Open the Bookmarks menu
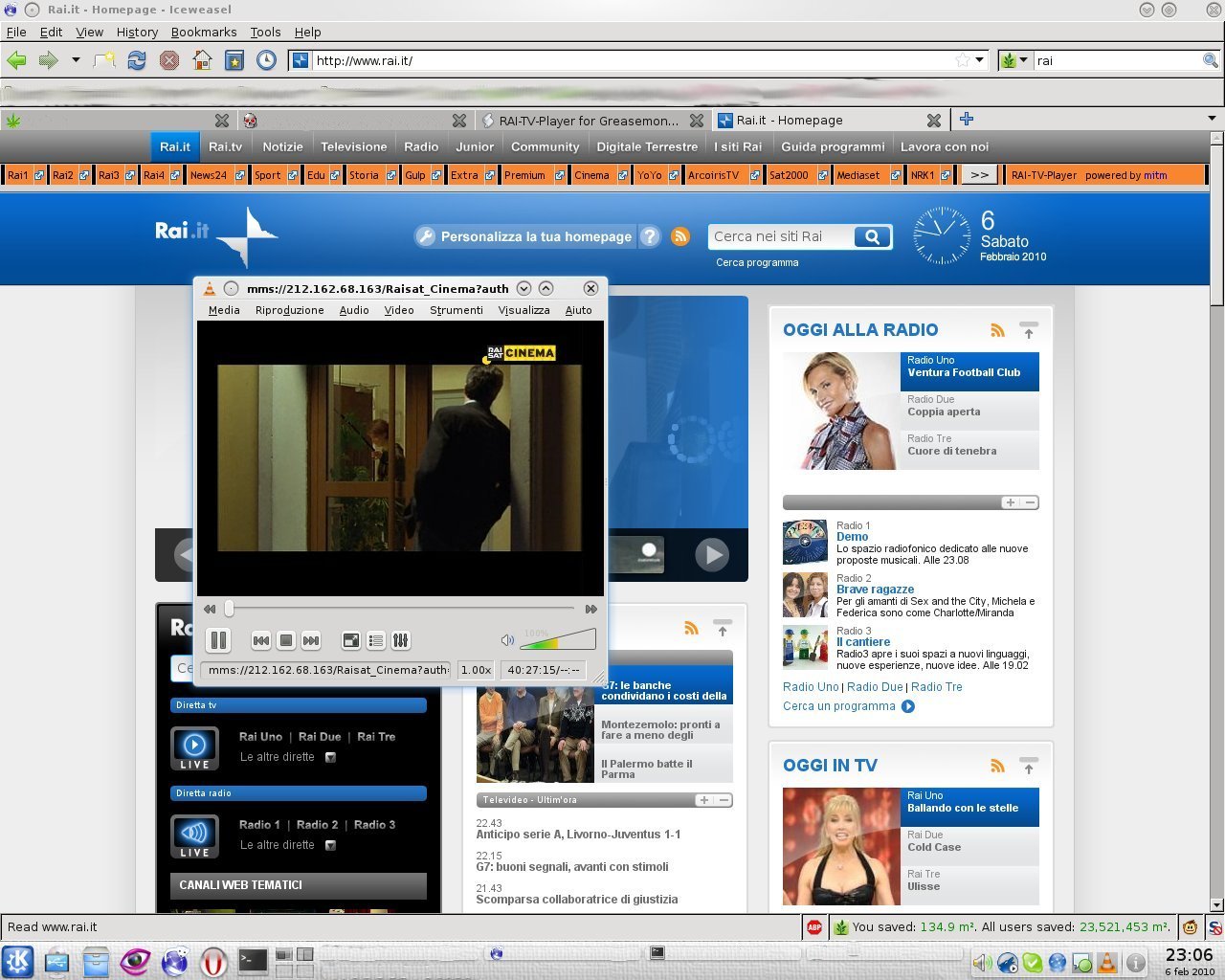The image size is (1225, 980). (x=203, y=32)
